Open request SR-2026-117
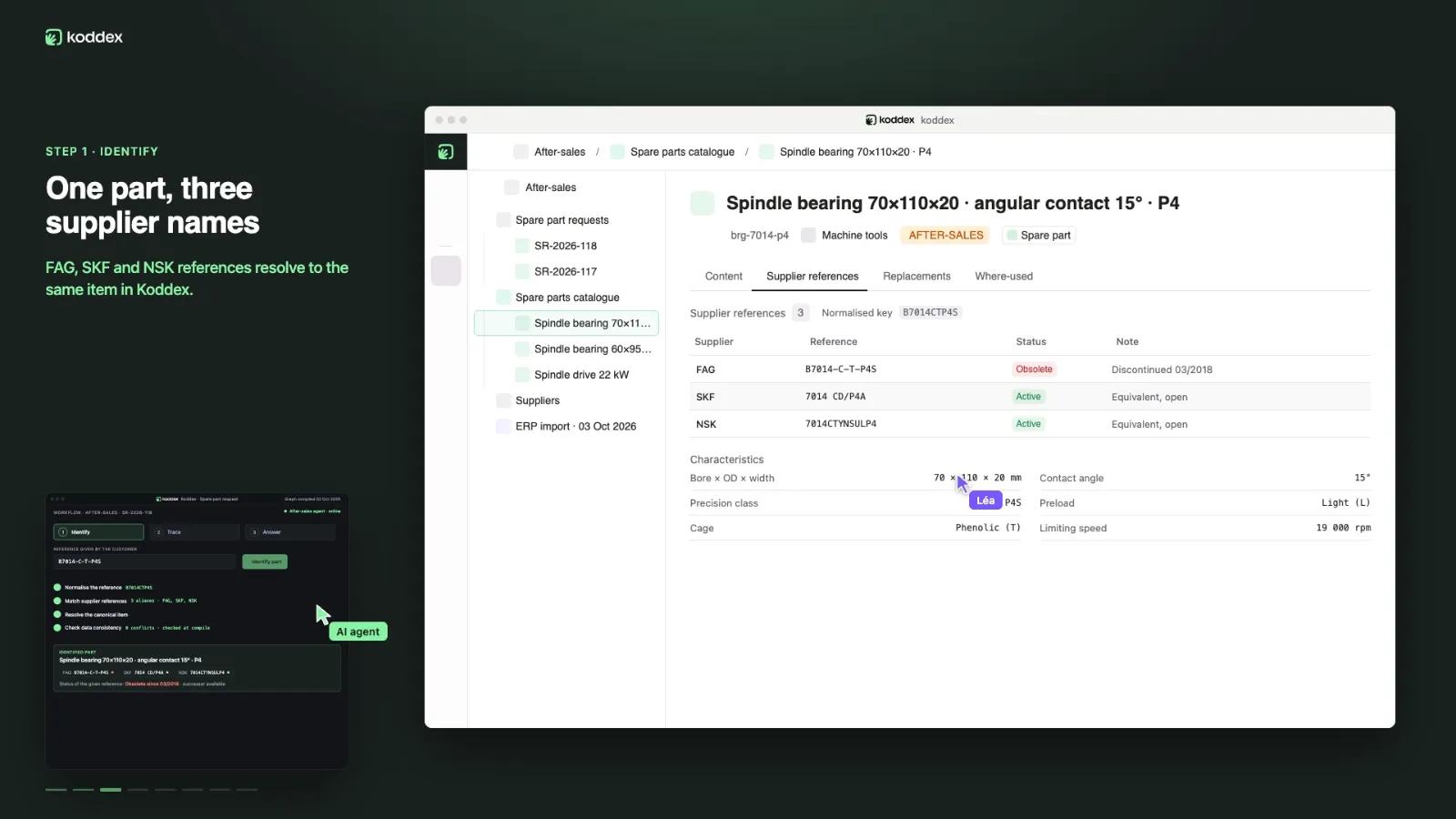Viewport: 1456px width, 819px height. click(x=557, y=271)
